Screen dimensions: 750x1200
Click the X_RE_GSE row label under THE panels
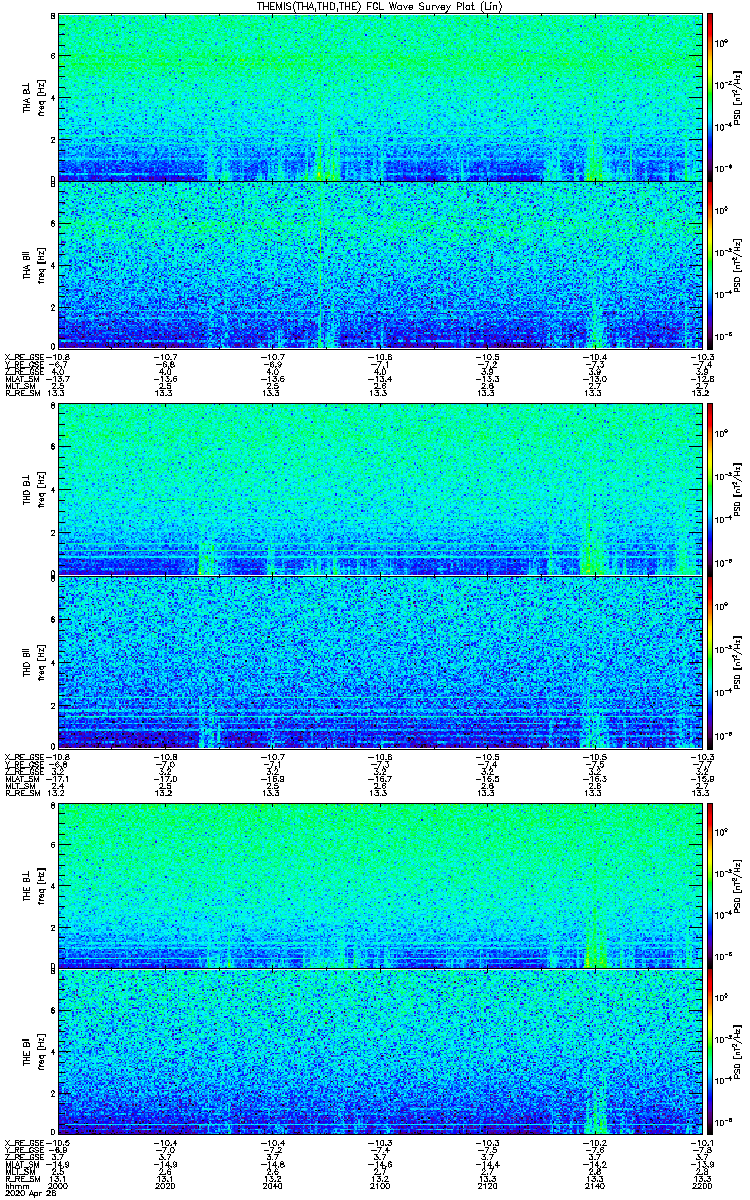tap(25, 1143)
